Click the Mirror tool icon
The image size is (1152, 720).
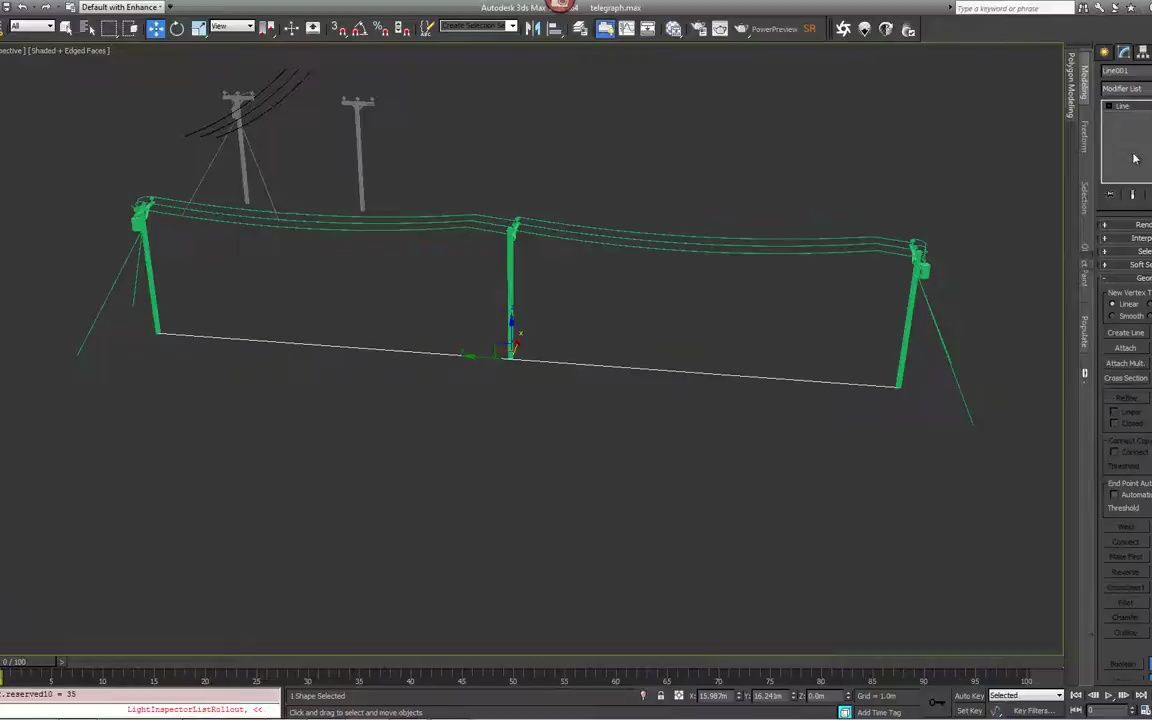(533, 28)
